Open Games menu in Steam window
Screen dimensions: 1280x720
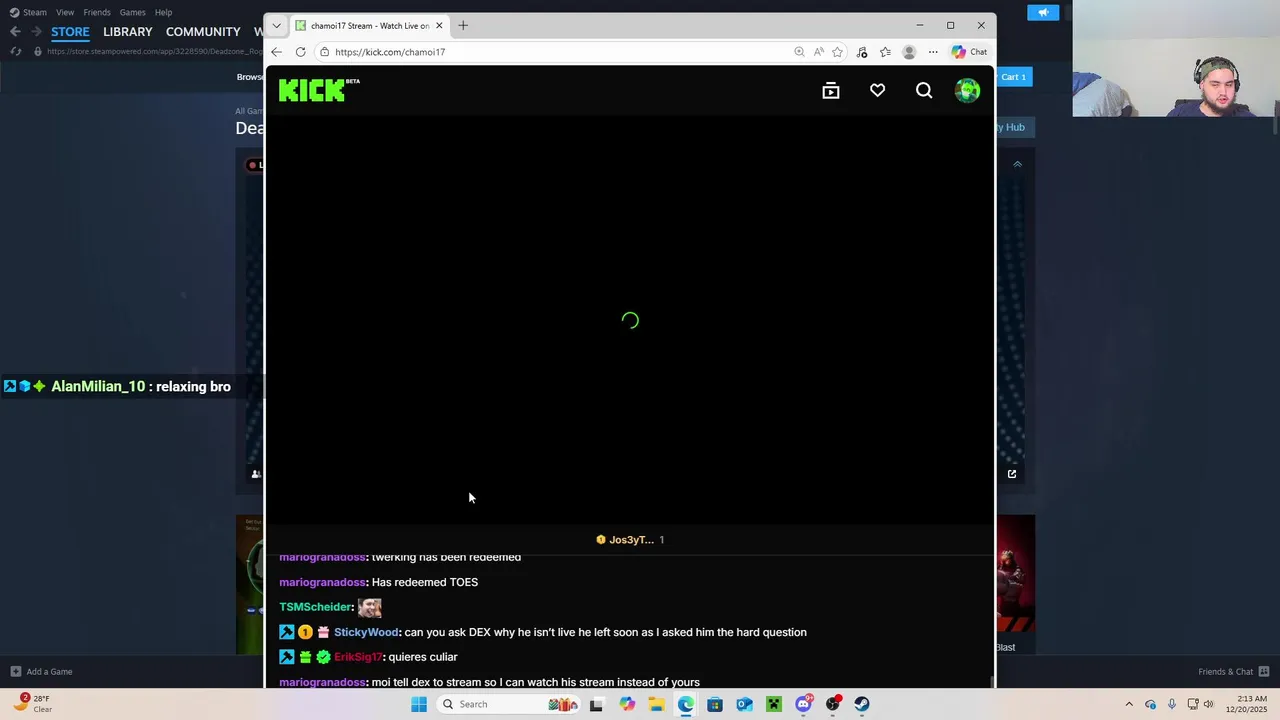tap(132, 12)
